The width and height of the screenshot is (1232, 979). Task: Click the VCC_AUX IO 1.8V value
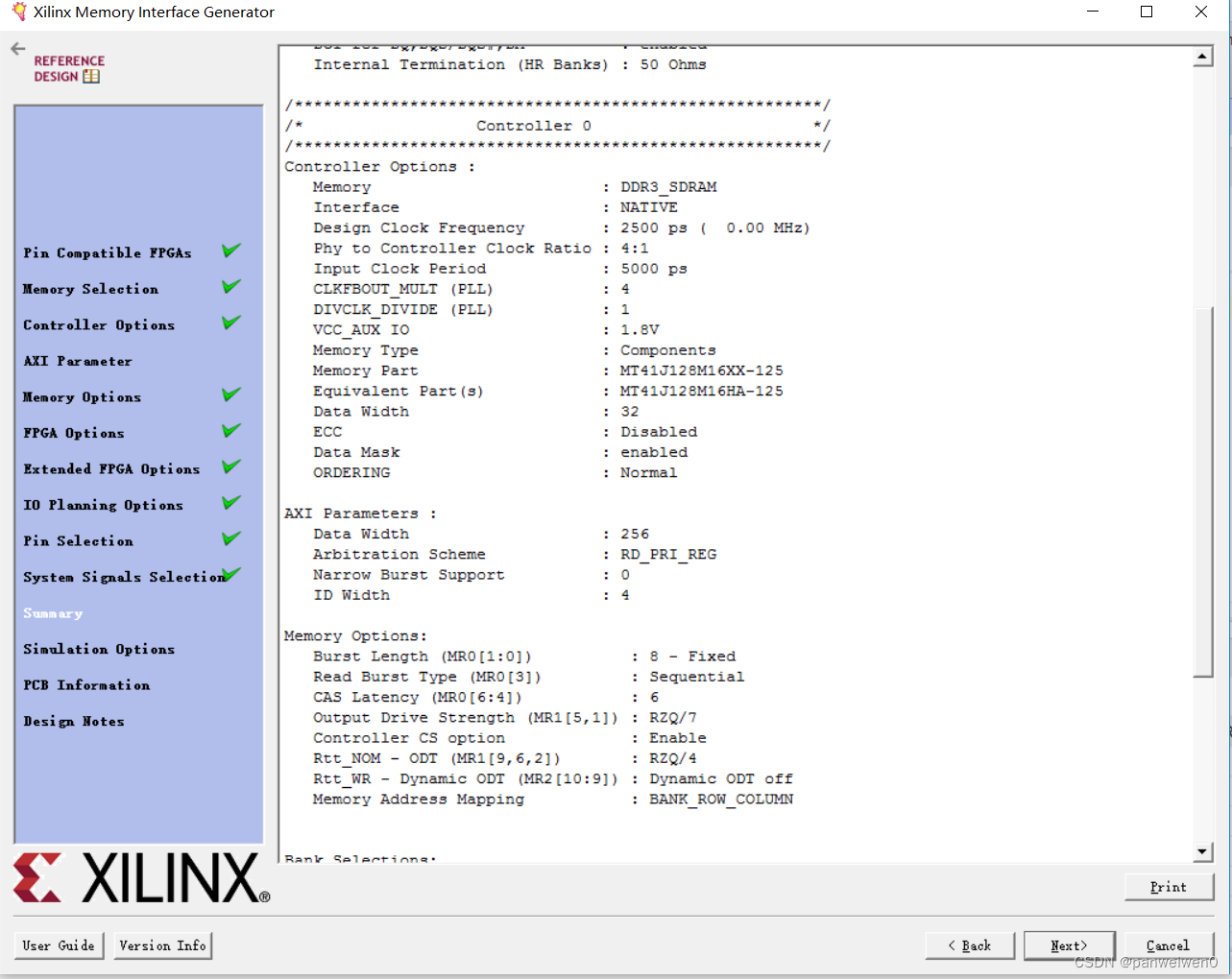(640, 329)
